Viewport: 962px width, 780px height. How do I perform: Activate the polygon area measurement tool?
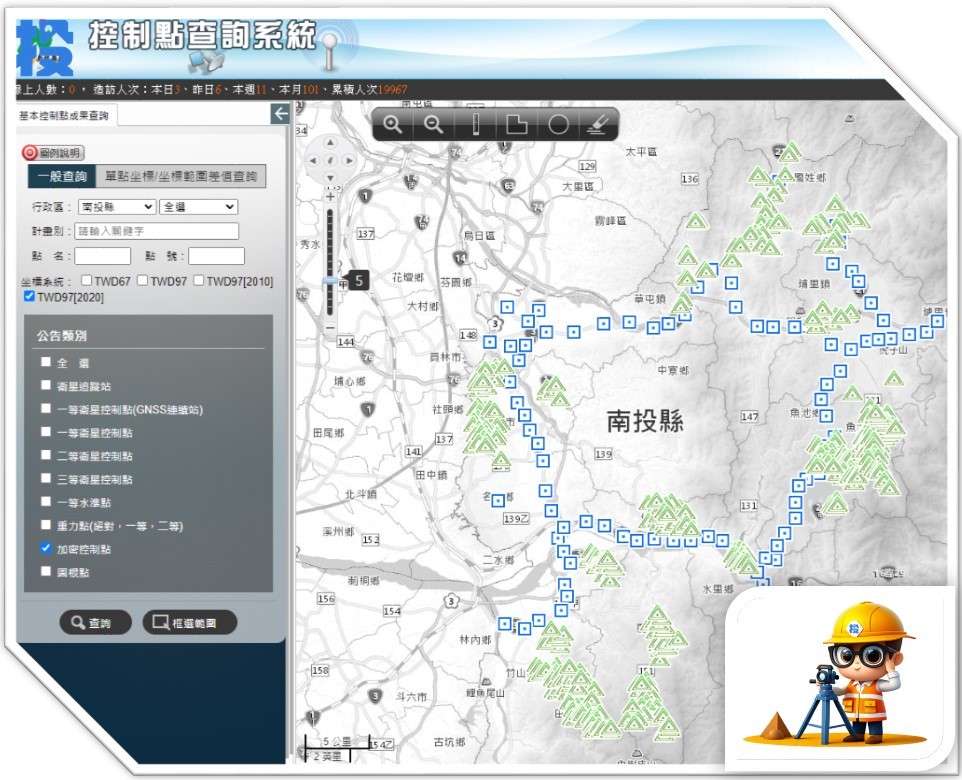517,125
